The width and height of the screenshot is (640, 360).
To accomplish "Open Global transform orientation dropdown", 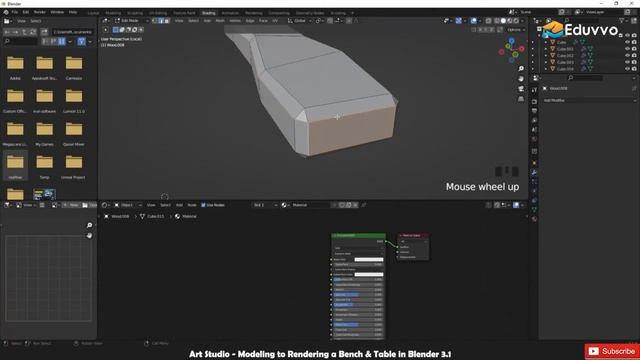I will point(299,21).
